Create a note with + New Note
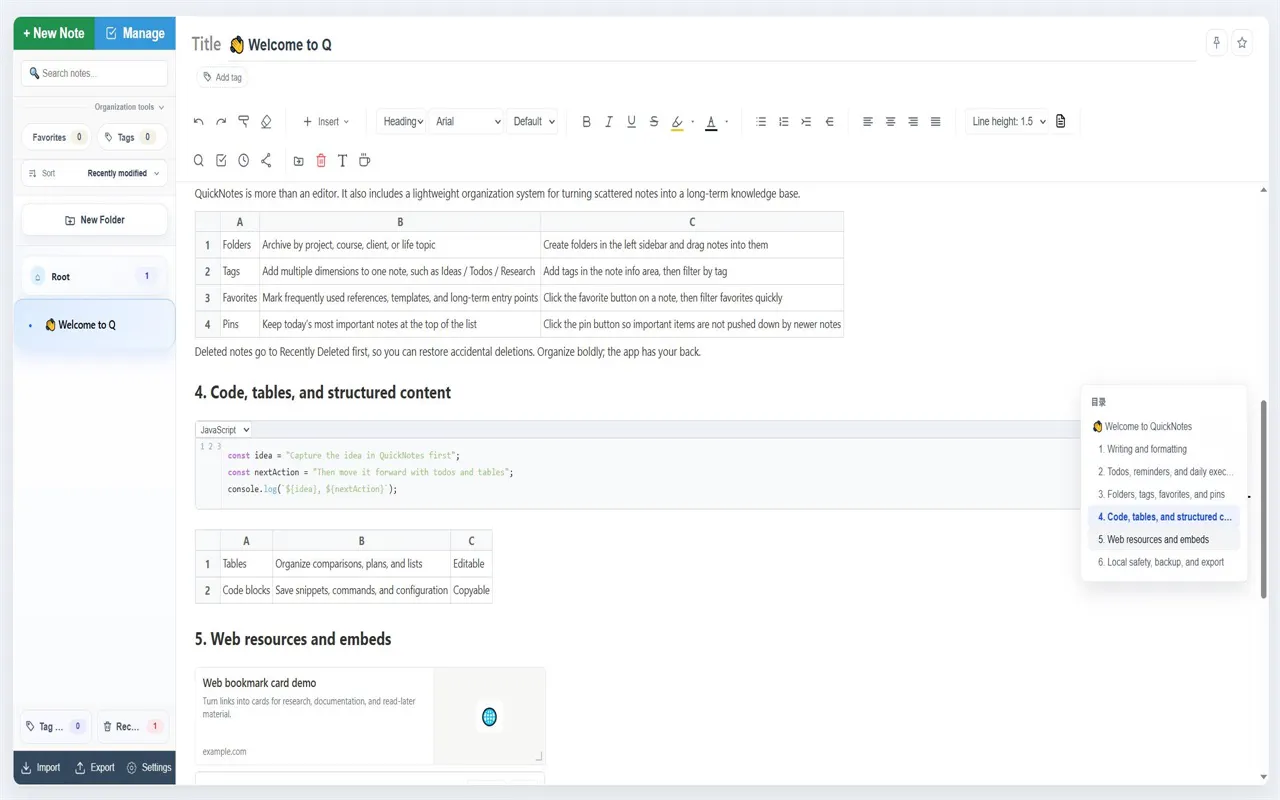The image size is (1280, 800). (54, 33)
